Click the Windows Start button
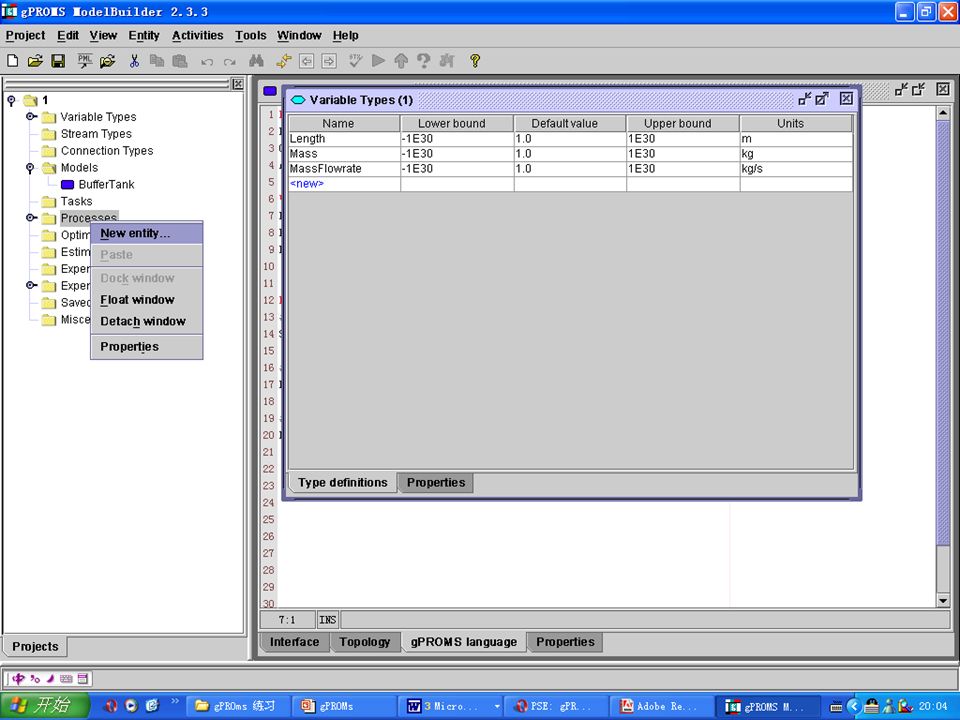 point(45,706)
